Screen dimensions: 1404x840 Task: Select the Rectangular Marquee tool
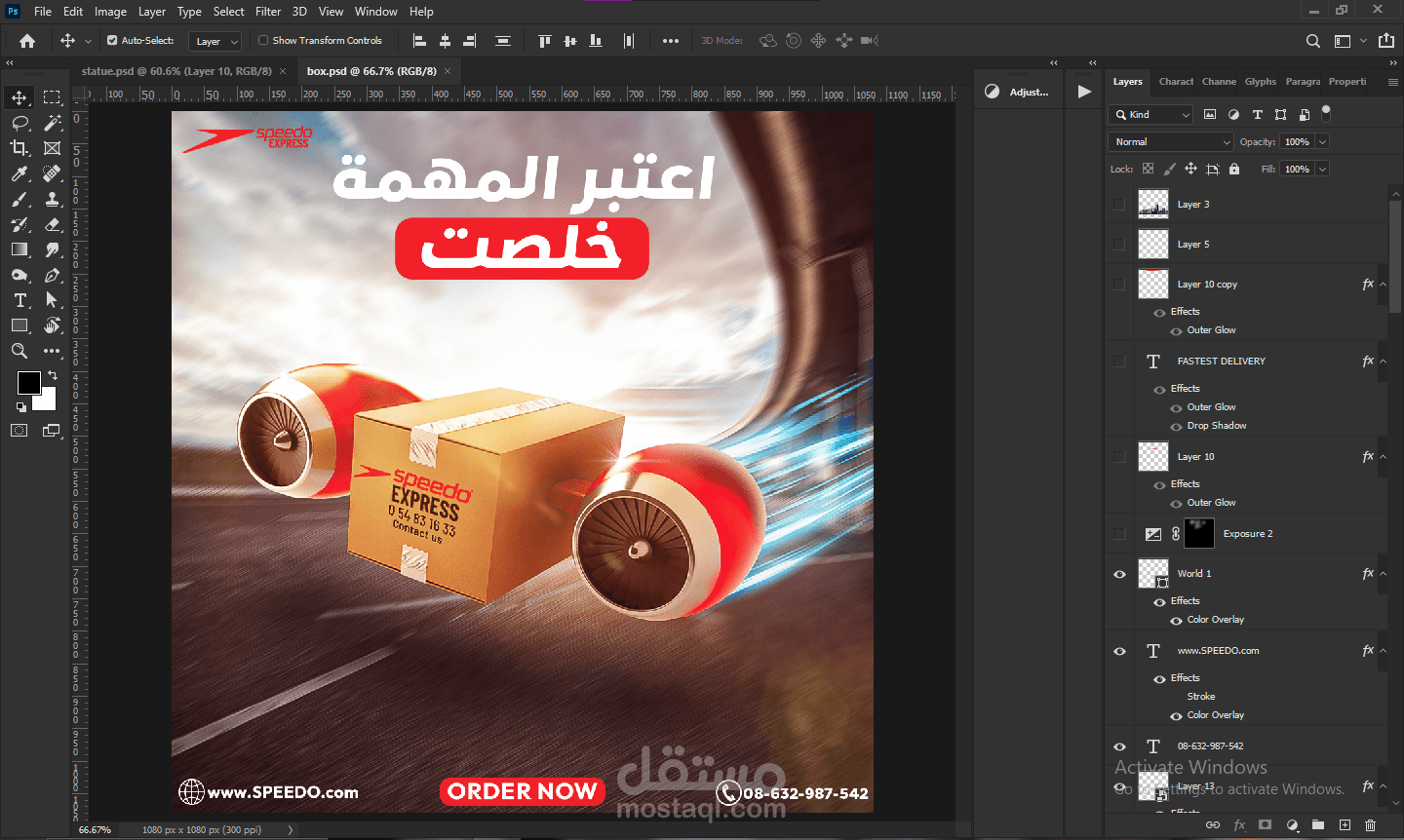[52, 97]
